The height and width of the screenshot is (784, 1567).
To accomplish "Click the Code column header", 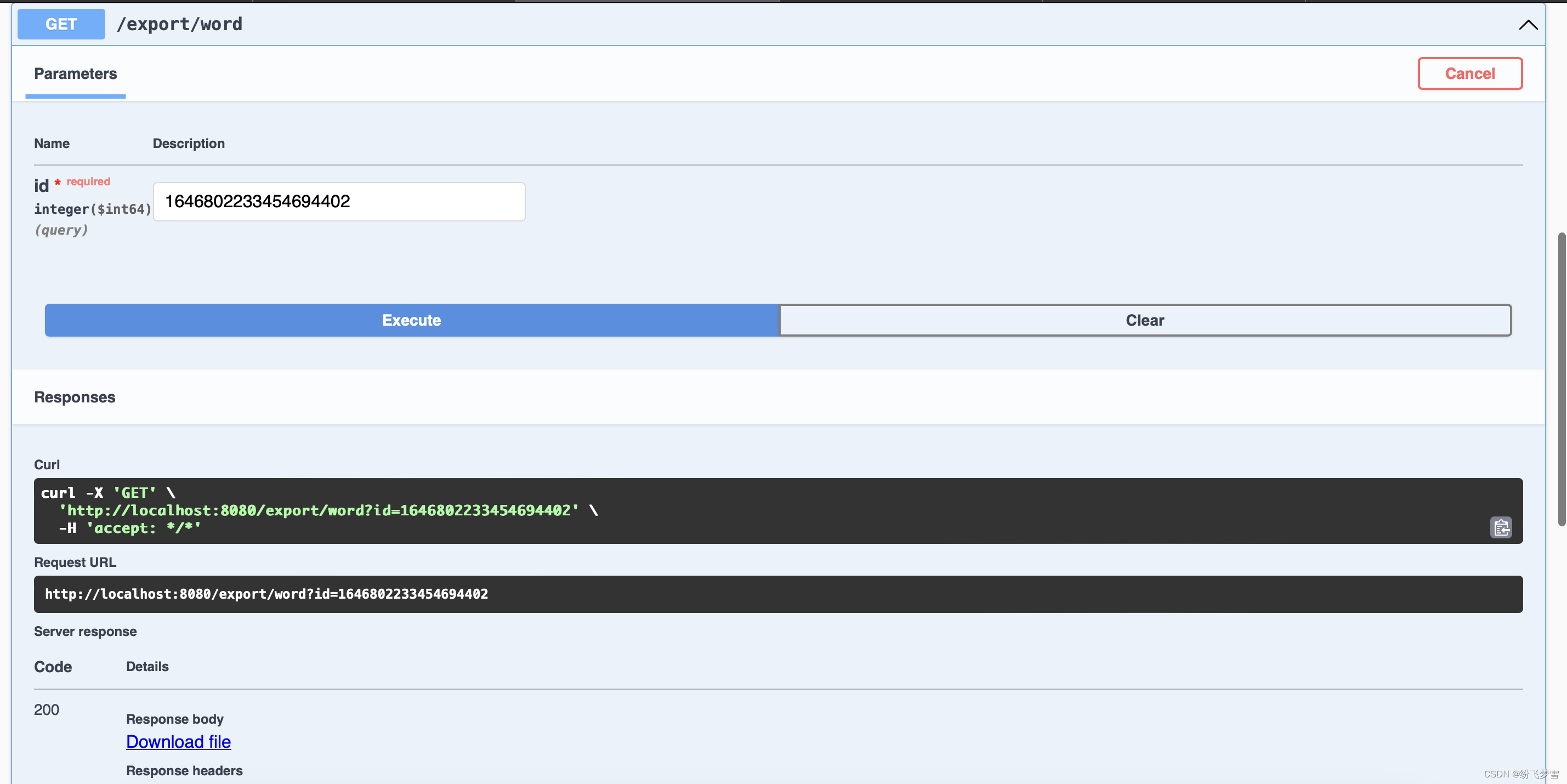I will [x=53, y=667].
